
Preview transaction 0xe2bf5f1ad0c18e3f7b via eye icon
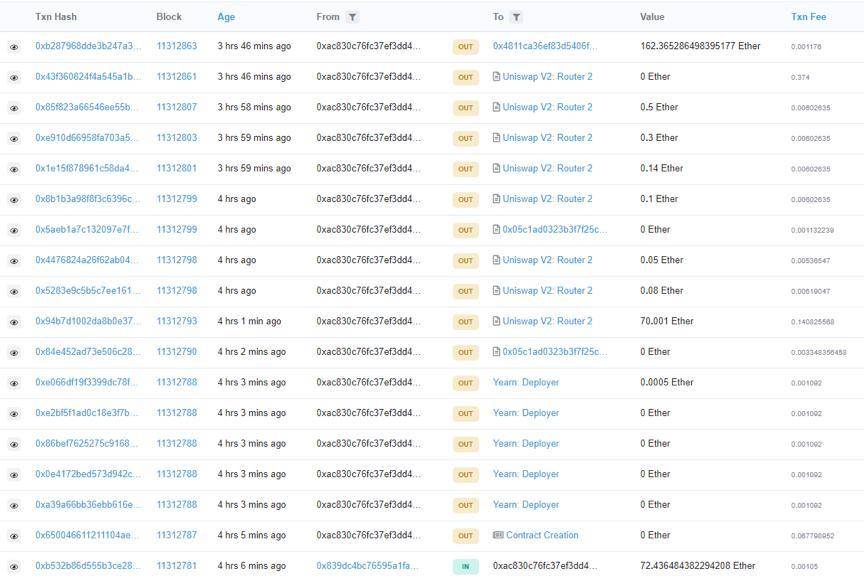pos(14,414)
